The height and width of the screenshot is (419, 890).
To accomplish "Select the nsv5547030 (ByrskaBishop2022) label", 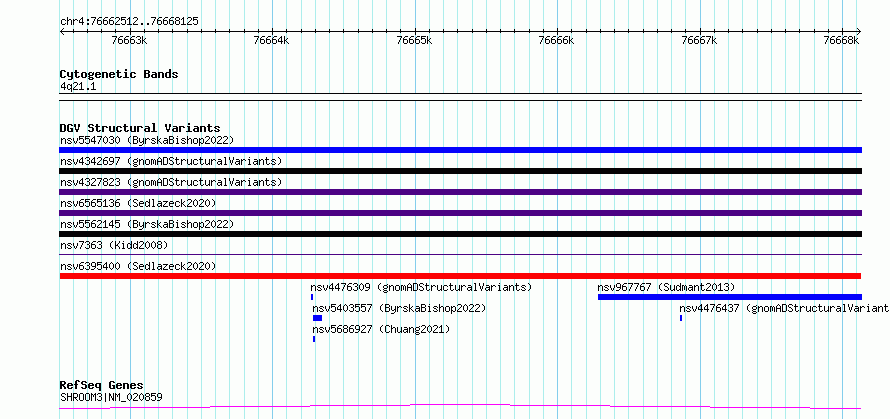I will tap(147, 140).
